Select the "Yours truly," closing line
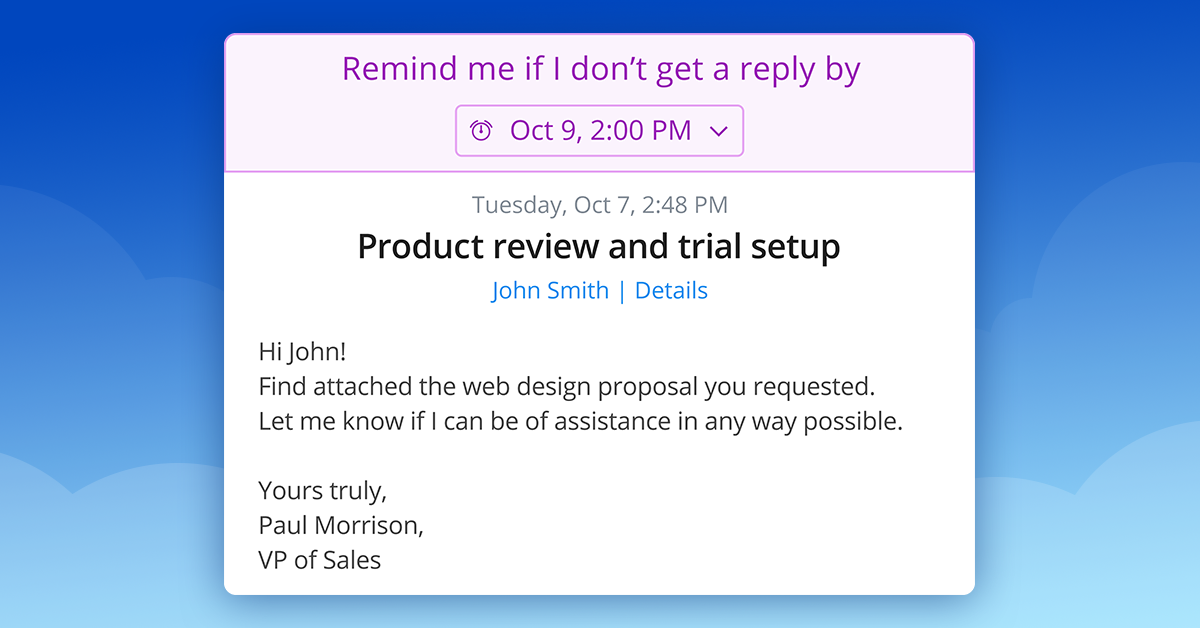Viewport: 1200px width, 628px height. (x=322, y=490)
